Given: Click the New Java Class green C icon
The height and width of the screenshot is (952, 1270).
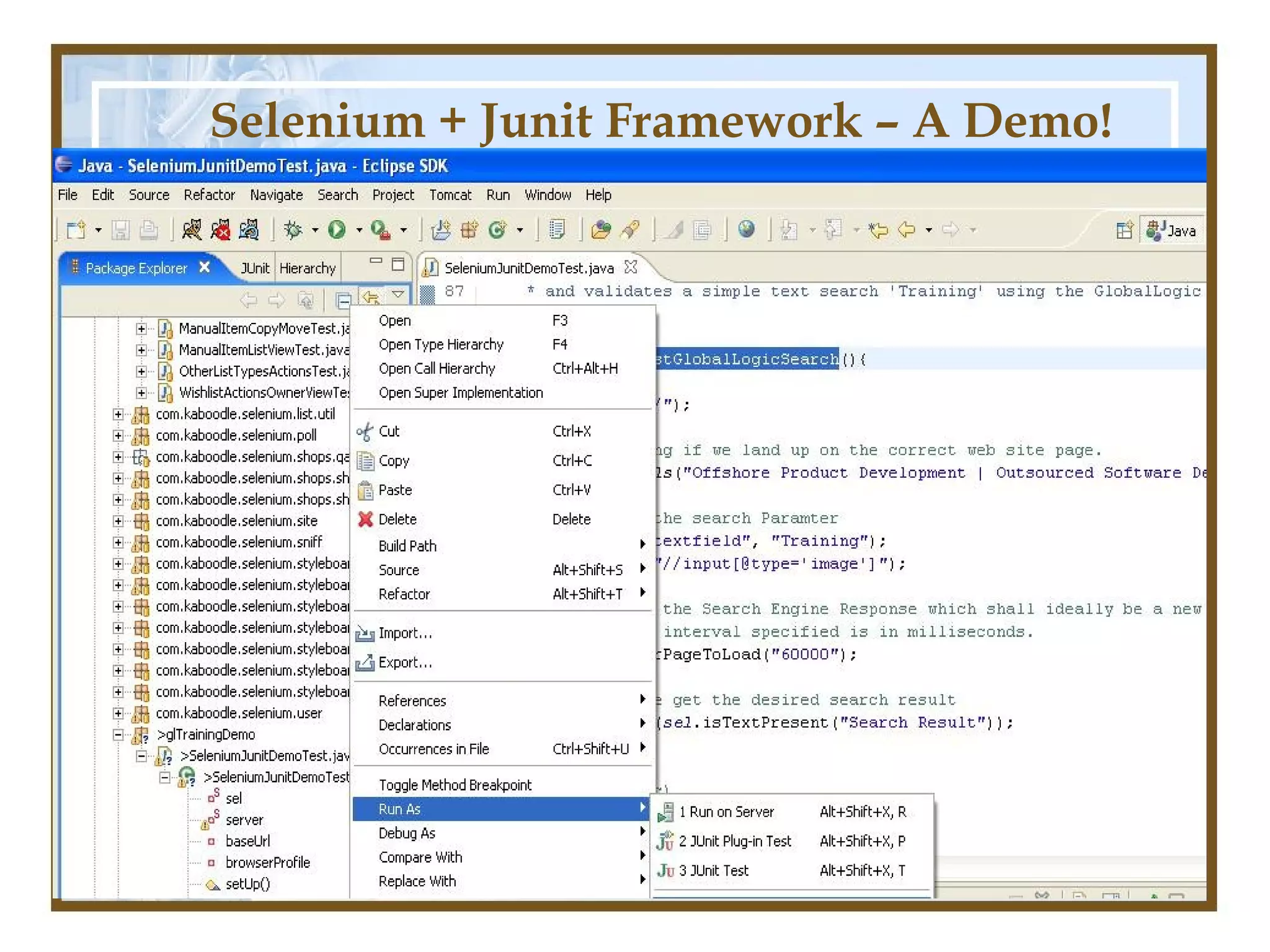Looking at the screenshot, I should (x=497, y=230).
